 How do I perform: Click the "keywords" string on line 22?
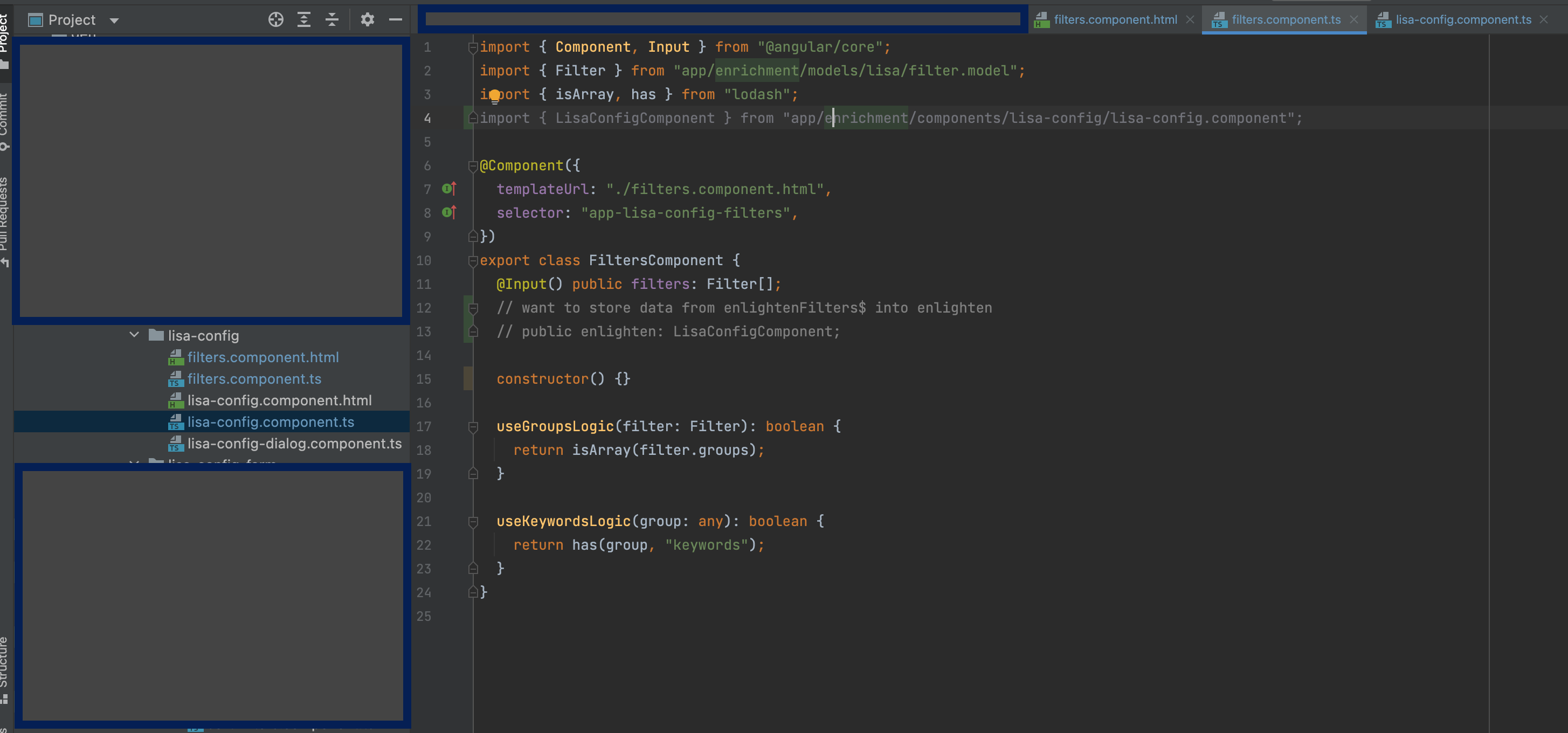click(x=706, y=545)
